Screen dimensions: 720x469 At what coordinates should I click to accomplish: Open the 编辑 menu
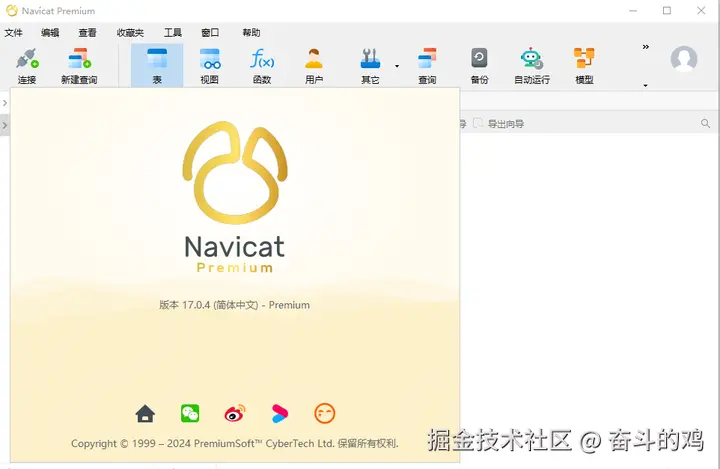pyautogui.click(x=50, y=33)
